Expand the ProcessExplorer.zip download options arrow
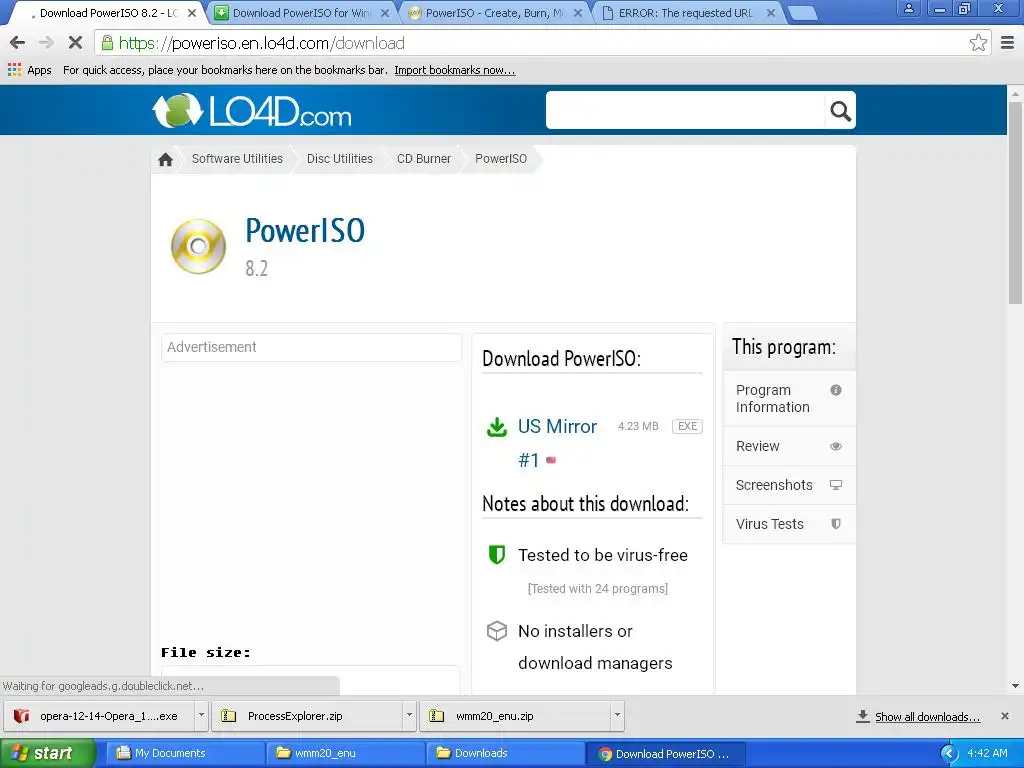The image size is (1024, 768). (409, 715)
